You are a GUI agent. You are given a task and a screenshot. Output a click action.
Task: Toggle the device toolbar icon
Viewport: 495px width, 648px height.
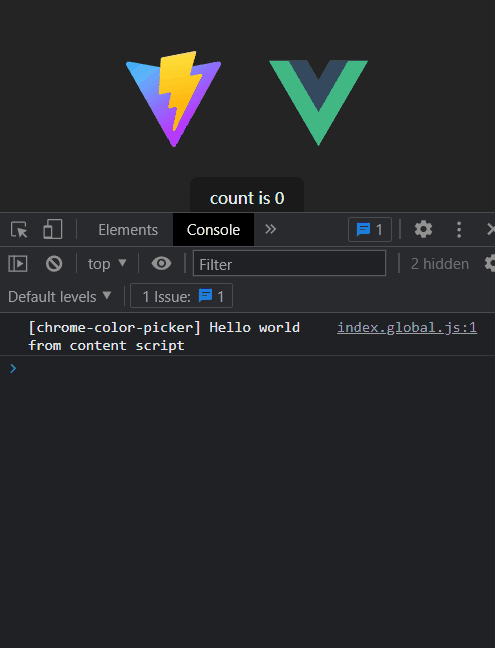(52, 229)
